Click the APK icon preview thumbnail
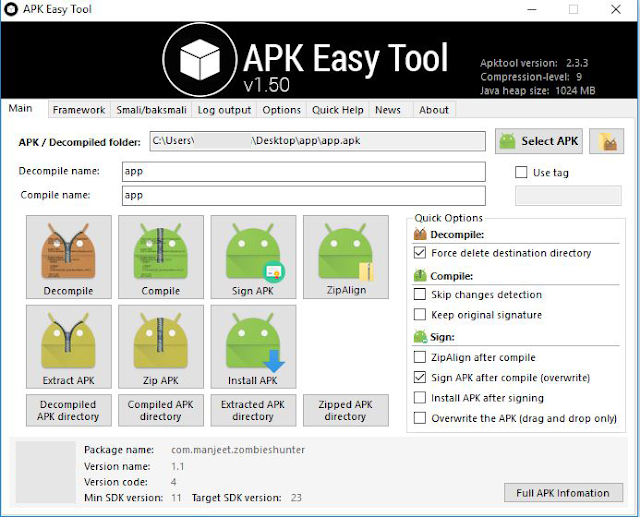 coord(46,473)
